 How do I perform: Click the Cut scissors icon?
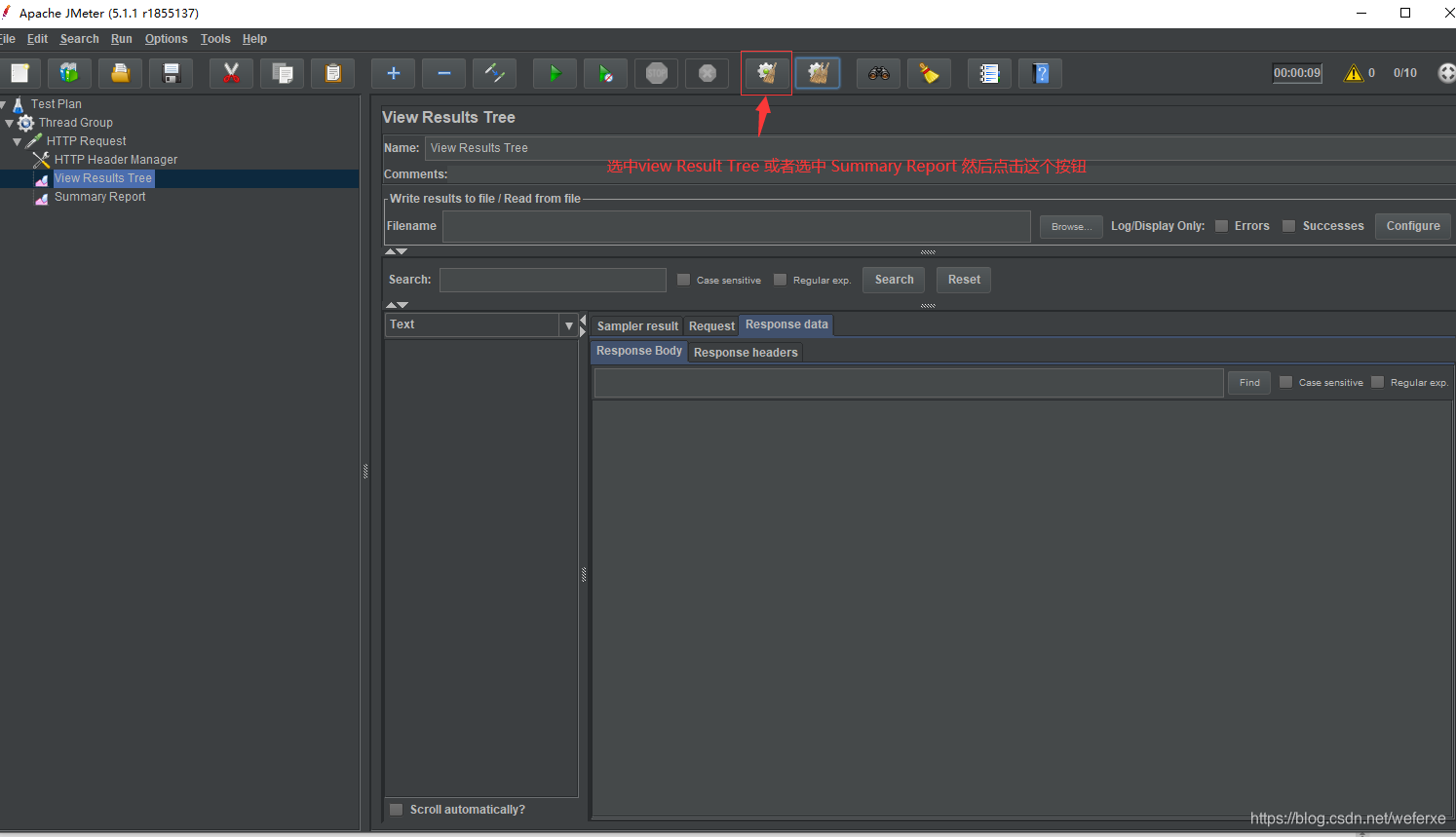click(231, 73)
